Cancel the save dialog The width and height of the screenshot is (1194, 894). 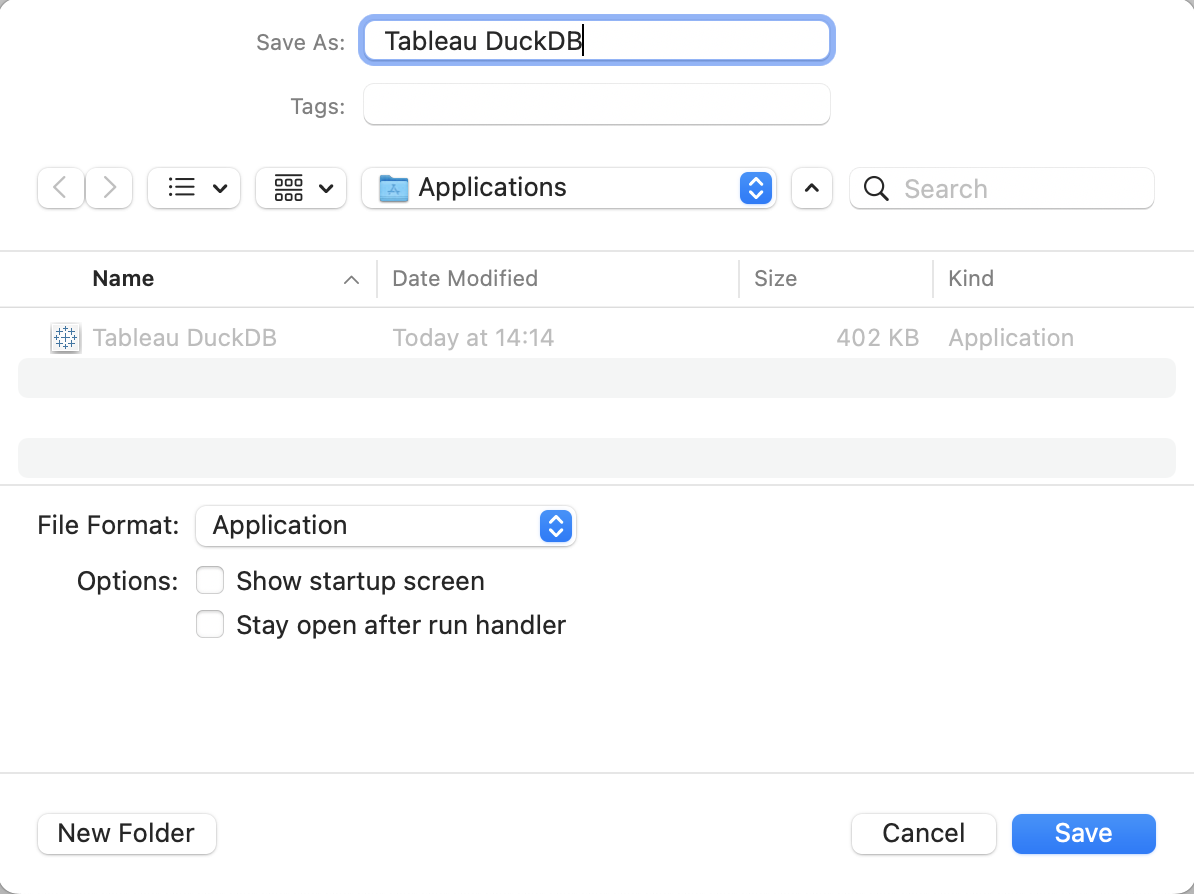pos(922,833)
